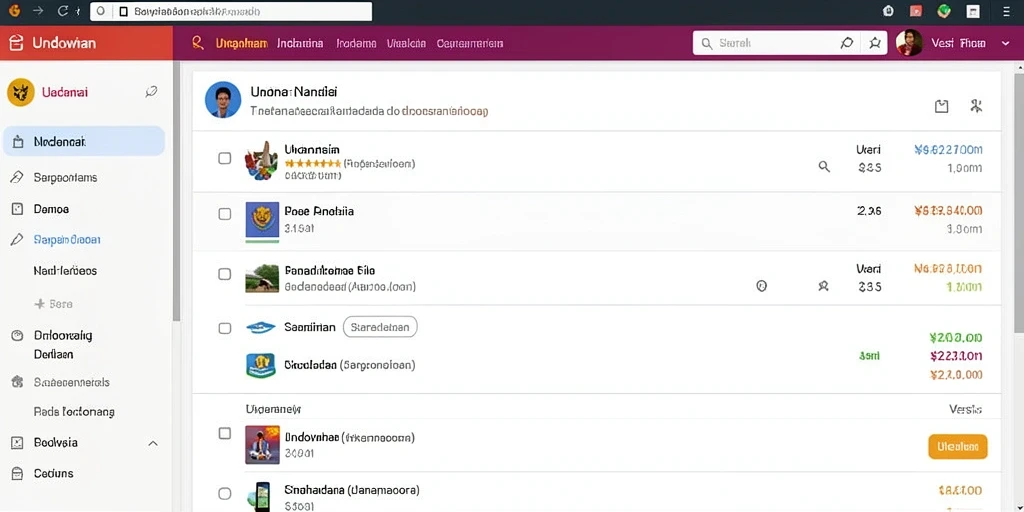The image size is (1024, 512).
Task: Click the purple magnifier icon before Uroanham
Action: pos(198,43)
